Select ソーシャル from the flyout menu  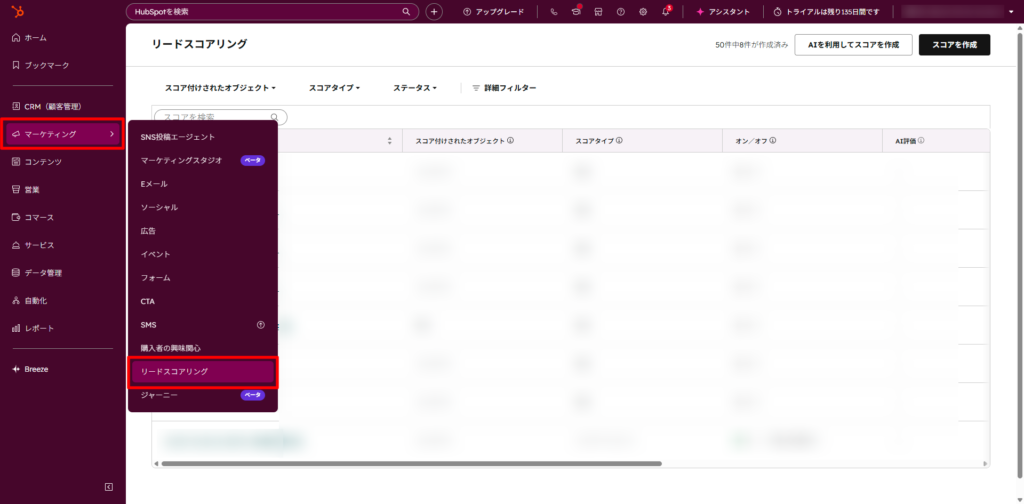[x=159, y=207]
